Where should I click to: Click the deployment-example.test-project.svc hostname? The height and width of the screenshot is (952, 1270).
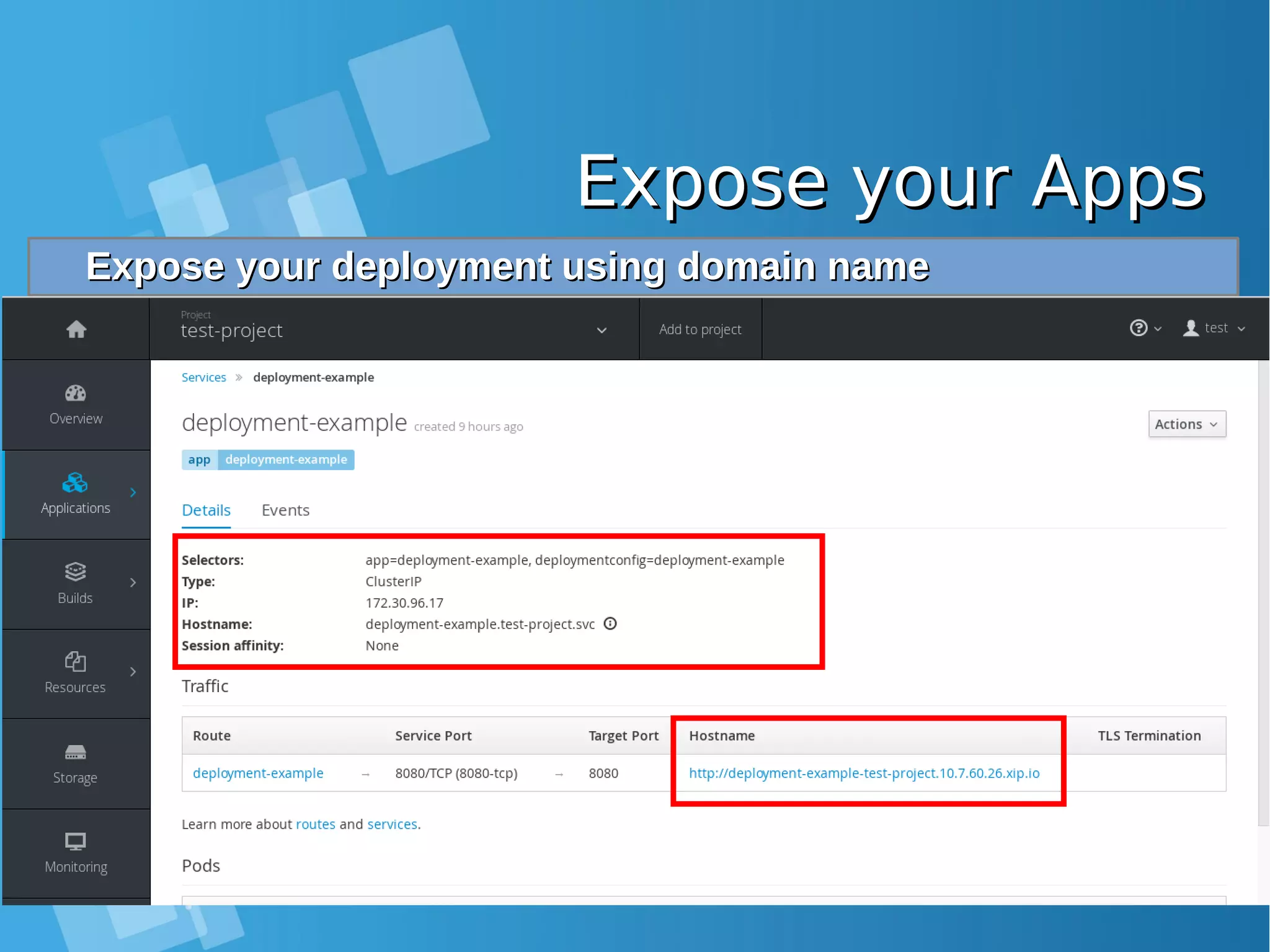tap(480, 625)
